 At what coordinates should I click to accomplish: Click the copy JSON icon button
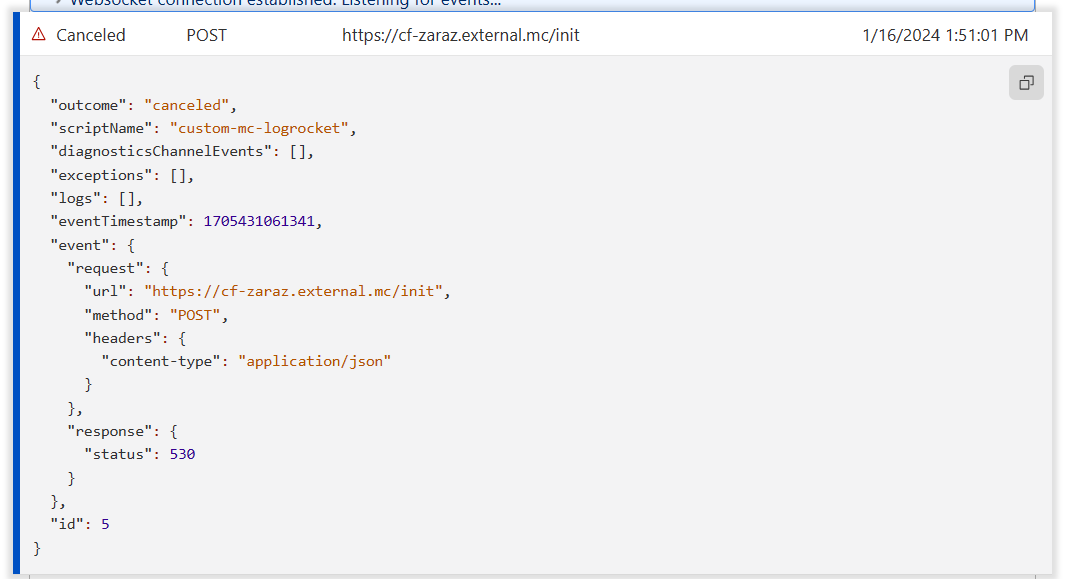point(1026,83)
